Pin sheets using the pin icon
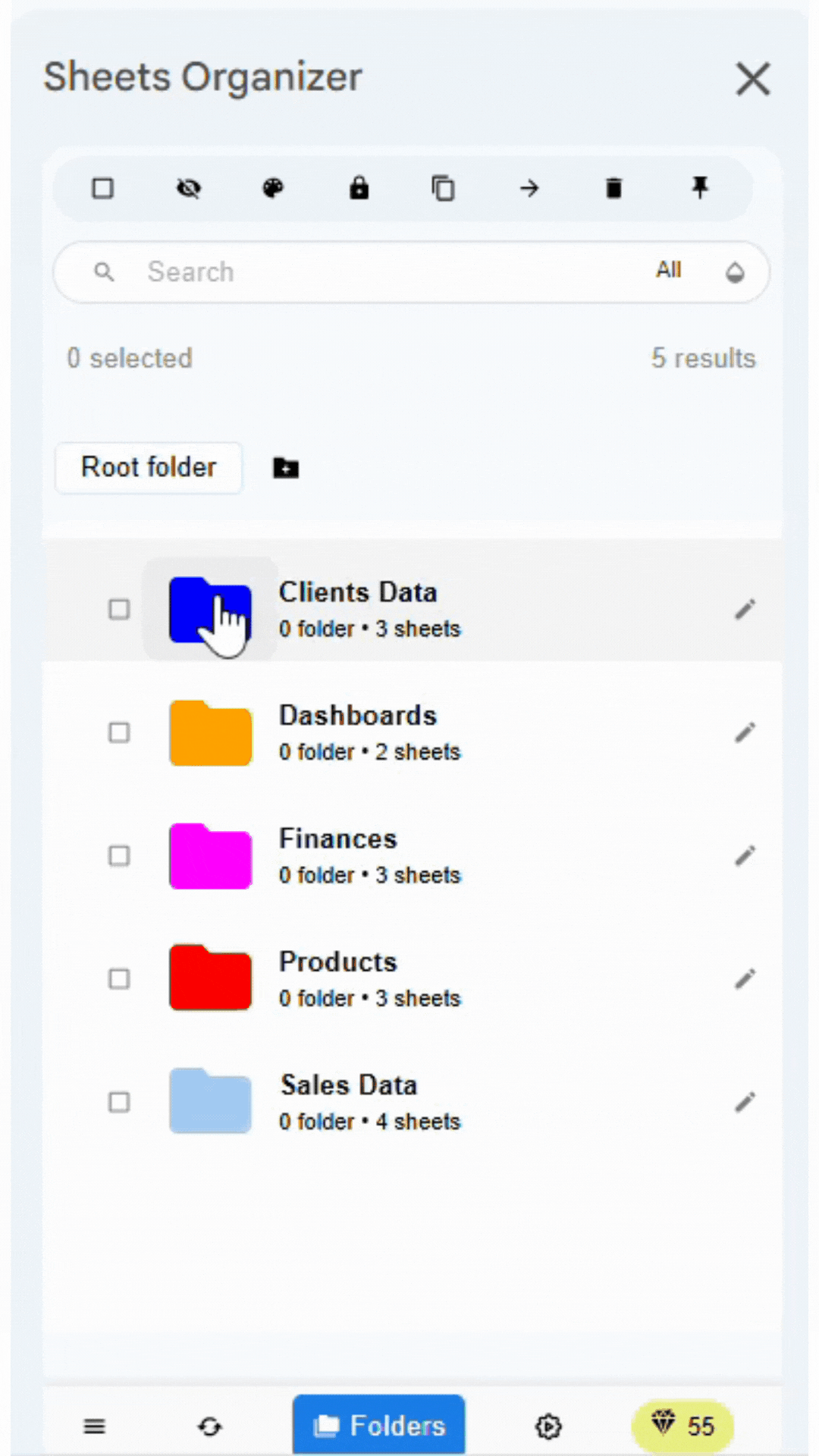Image resolution: width=819 pixels, height=1456 pixels. click(x=699, y=188)
